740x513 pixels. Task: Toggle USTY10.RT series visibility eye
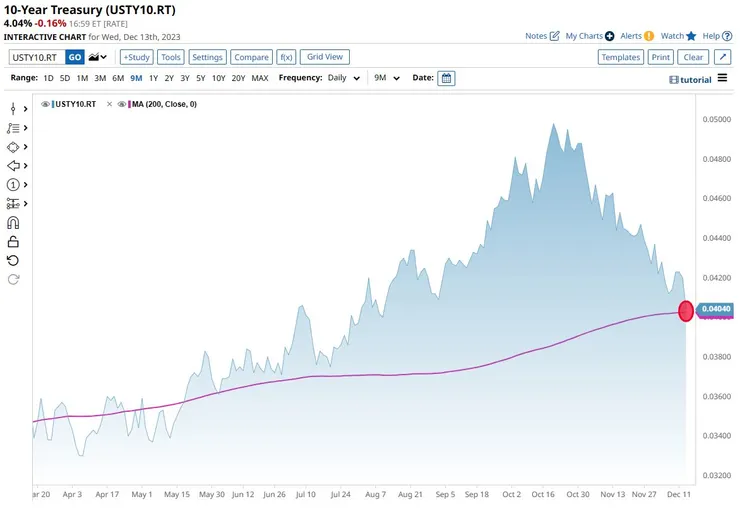click(x=45, y=104)
